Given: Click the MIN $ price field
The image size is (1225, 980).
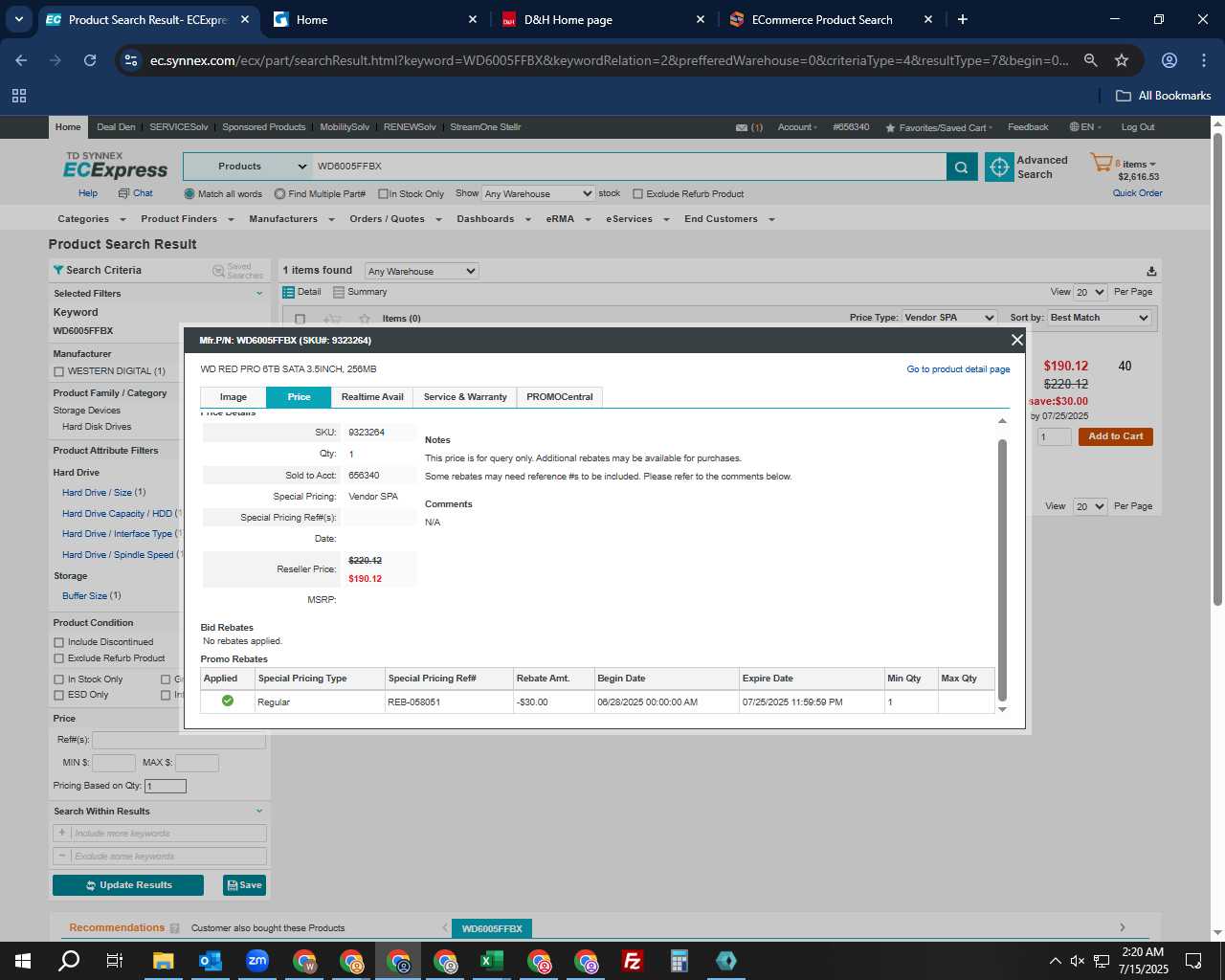Looking at the screenshot, I should click(x=113, y=763).
